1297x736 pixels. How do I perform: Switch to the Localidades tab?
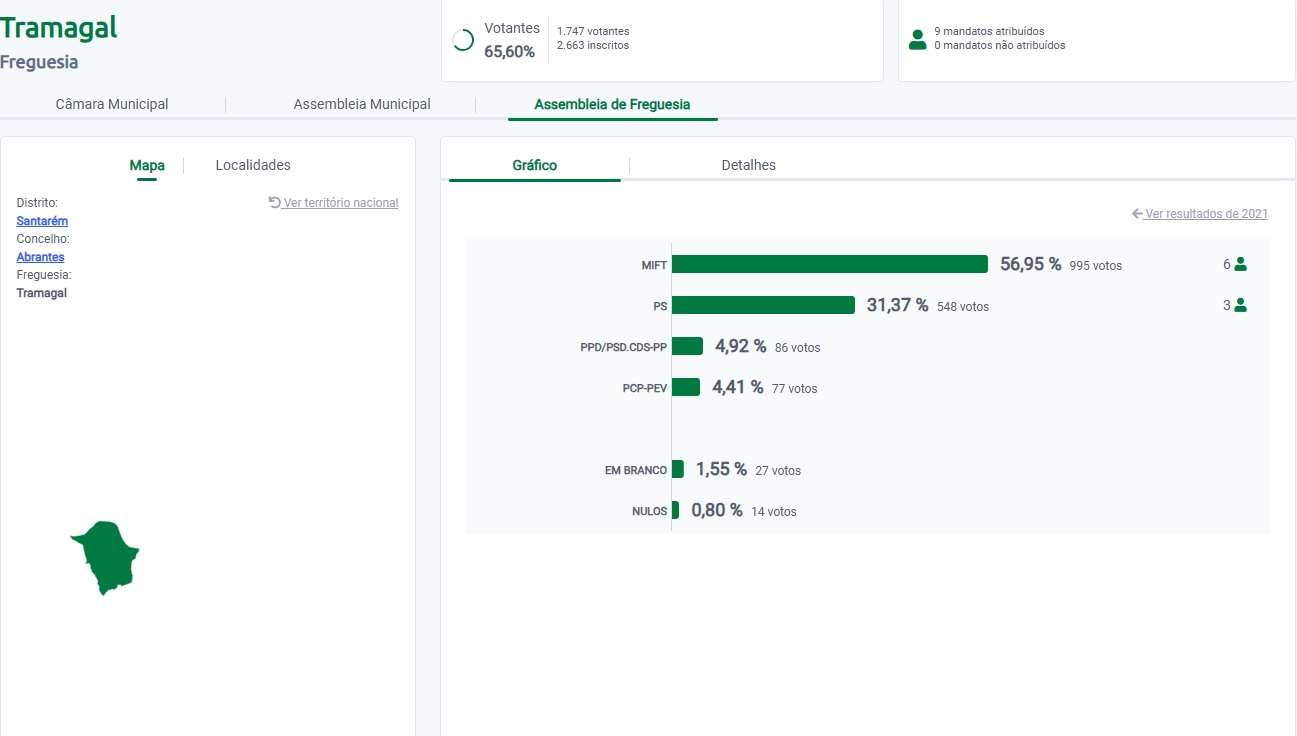pyautogui.click(x=253, y=165)
